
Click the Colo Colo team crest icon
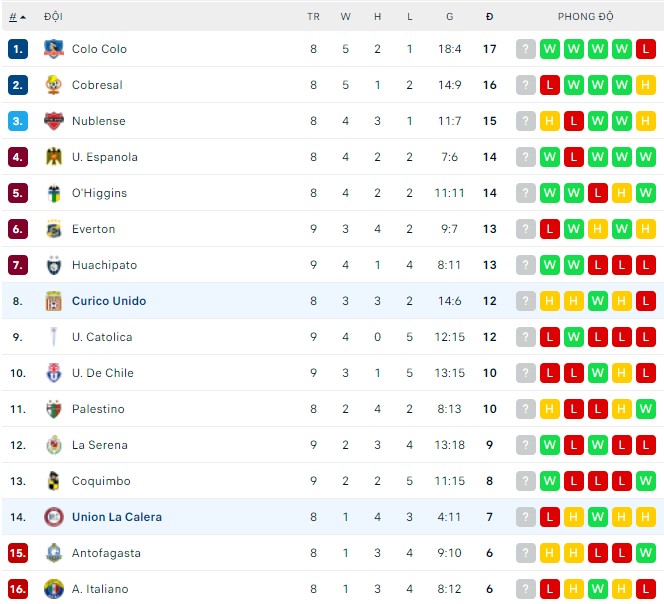pyautogui.click(x=54, y=49)
